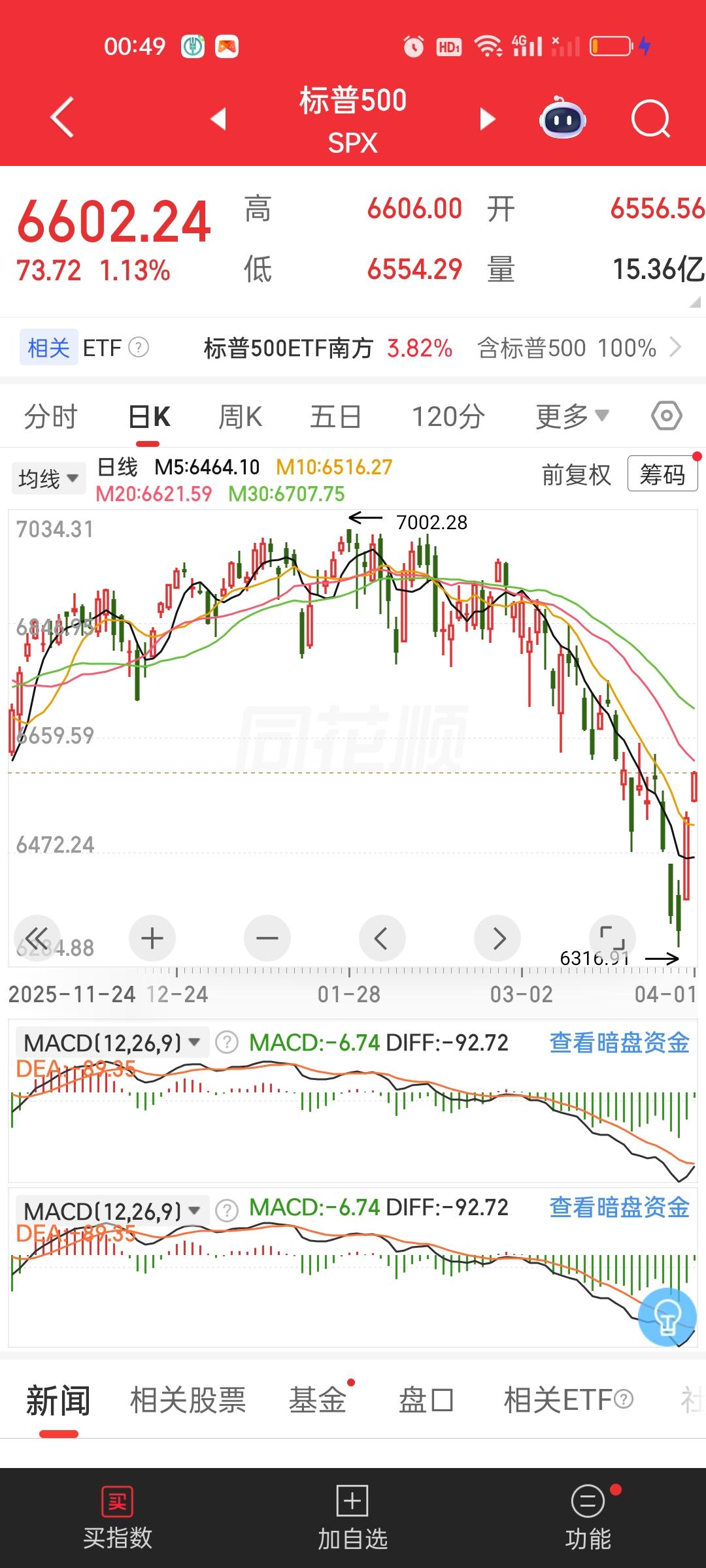Expand chart to fullscreen

click(x=613, y=938)
